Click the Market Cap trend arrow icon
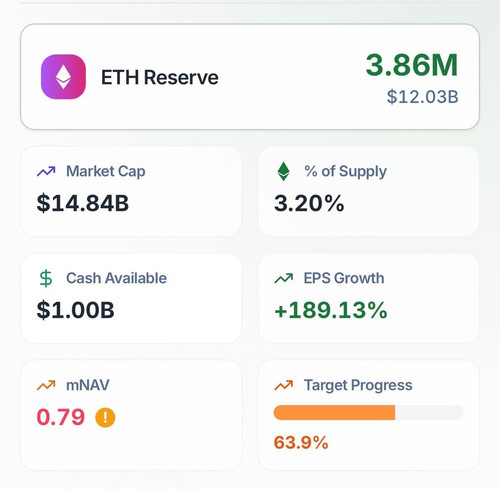 46,172
